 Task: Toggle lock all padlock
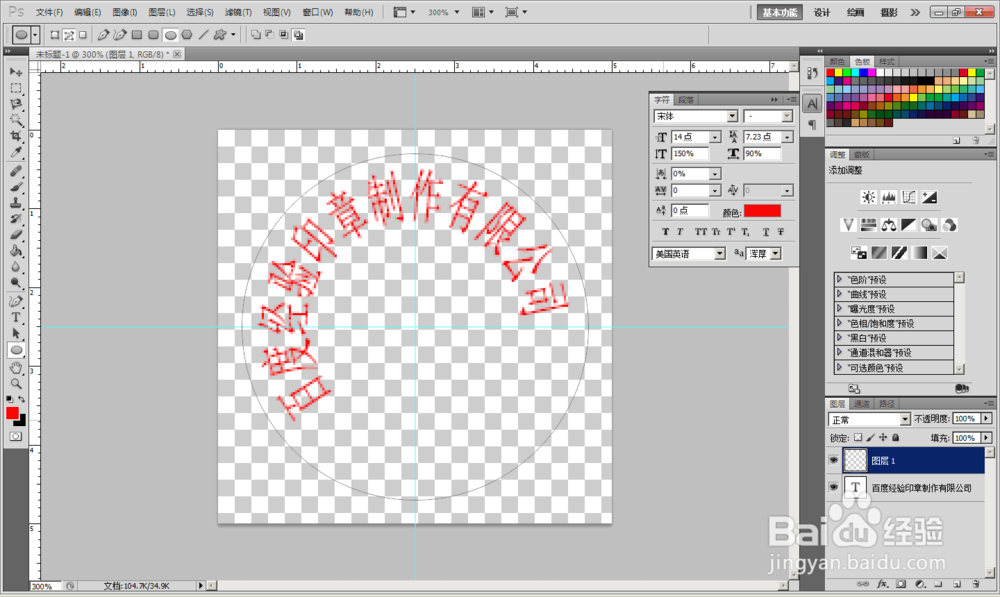[x=895, y=438]
